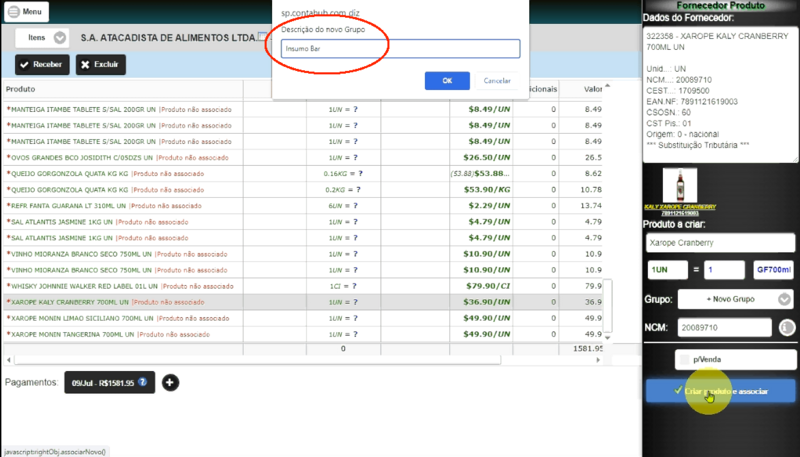
Task: Click the Excluir X button
Action: coord(101,65)
